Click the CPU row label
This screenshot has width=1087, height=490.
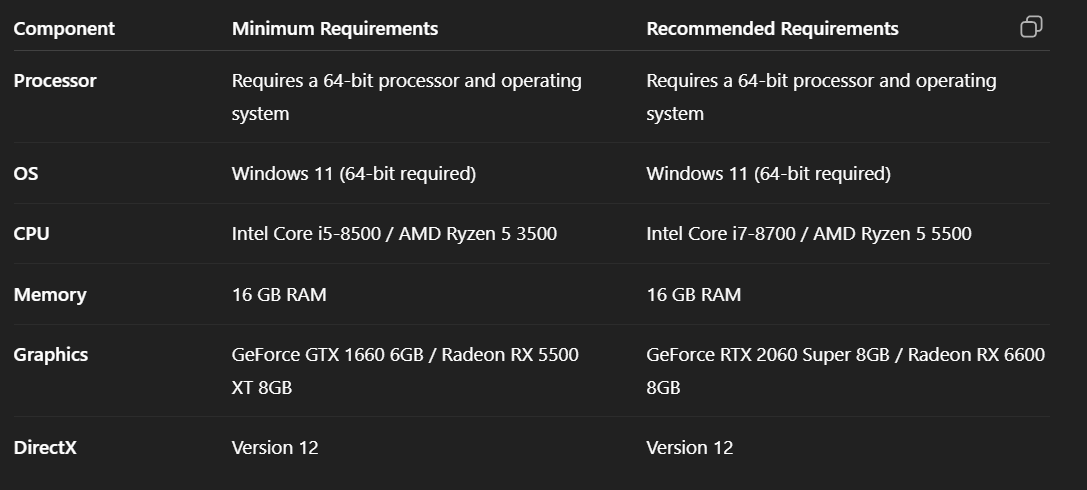click(x=31, y=234)
